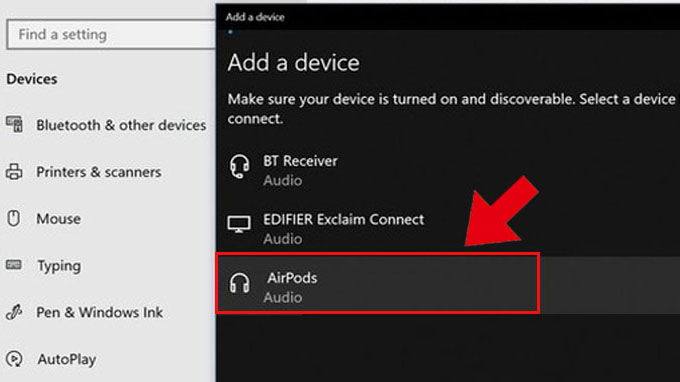Click the Mouse icon in sidebar
Screen dimensions: 680x382
pyautogui.click(x=13, y=218)
